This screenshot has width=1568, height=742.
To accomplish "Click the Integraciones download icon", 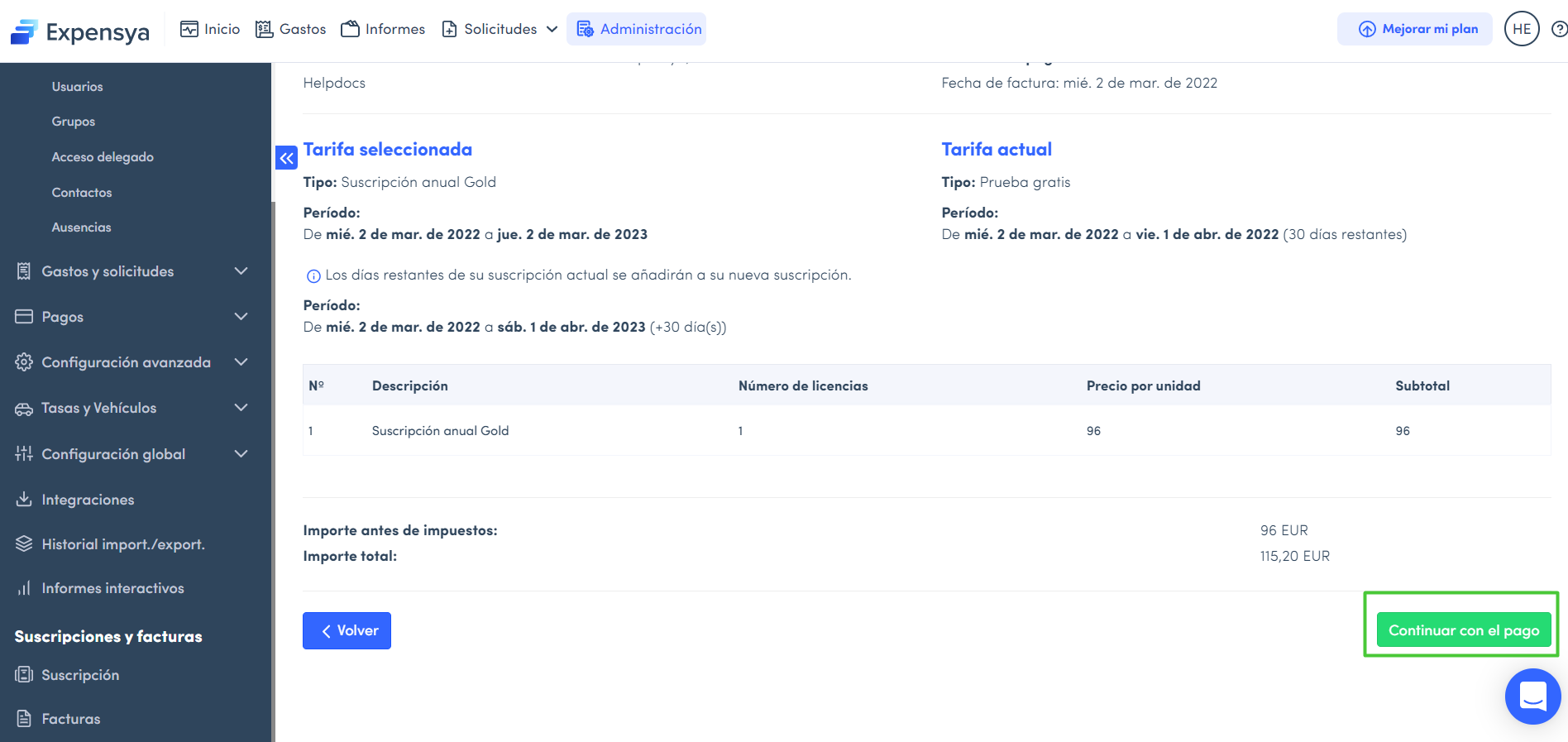I will tap(24, 499).
